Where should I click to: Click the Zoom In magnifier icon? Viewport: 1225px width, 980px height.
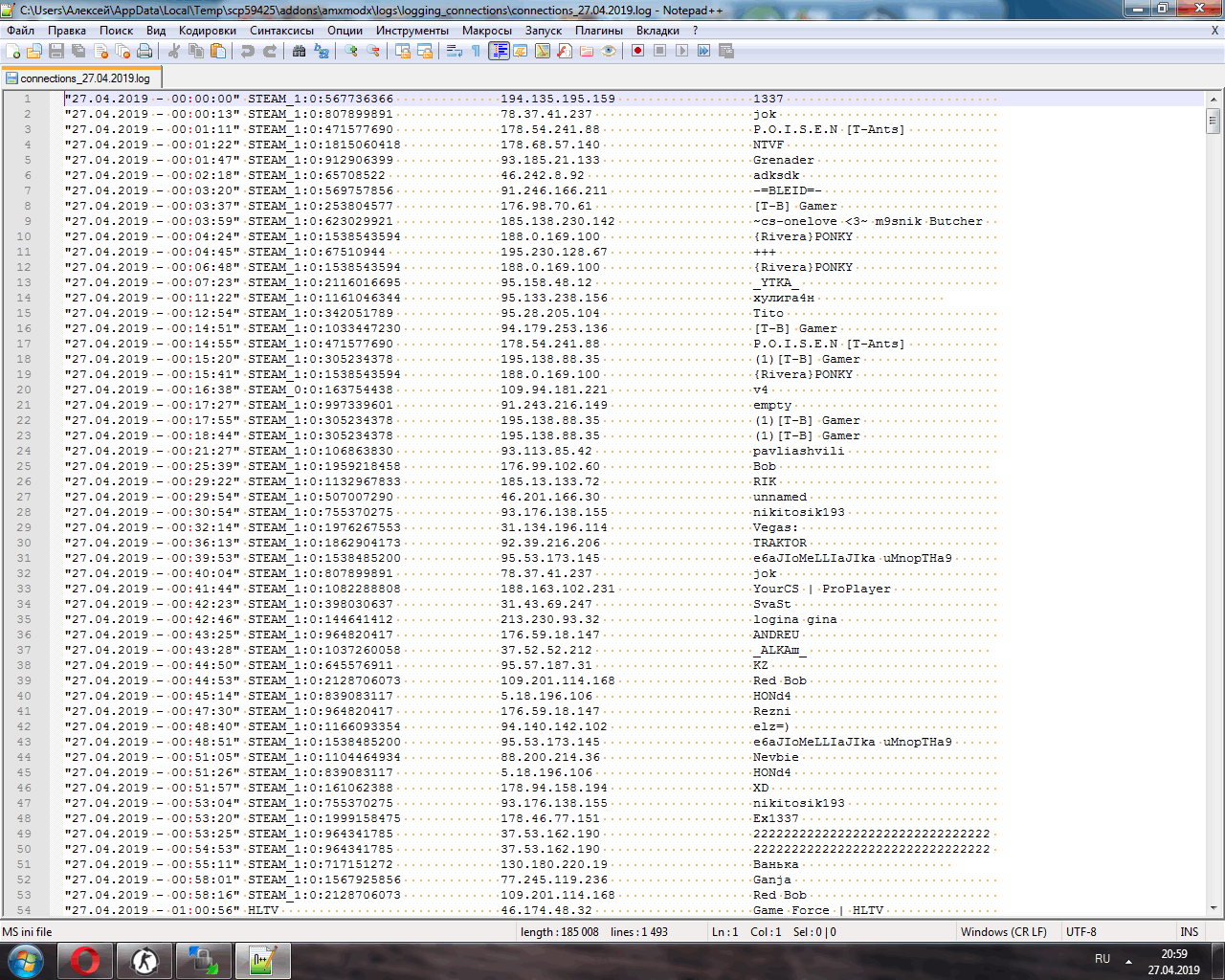tap(351, 51)
